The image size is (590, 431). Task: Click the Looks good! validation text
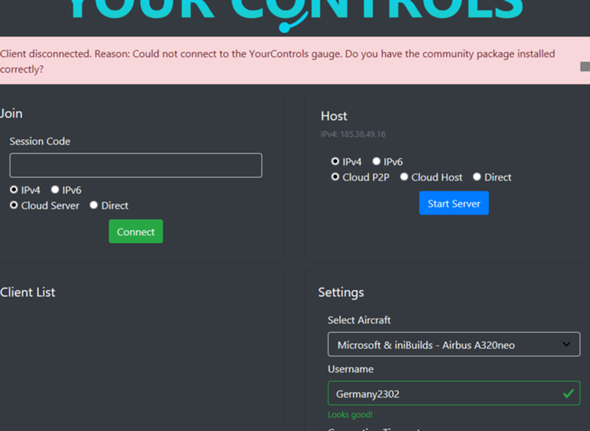tap(350, 415)
